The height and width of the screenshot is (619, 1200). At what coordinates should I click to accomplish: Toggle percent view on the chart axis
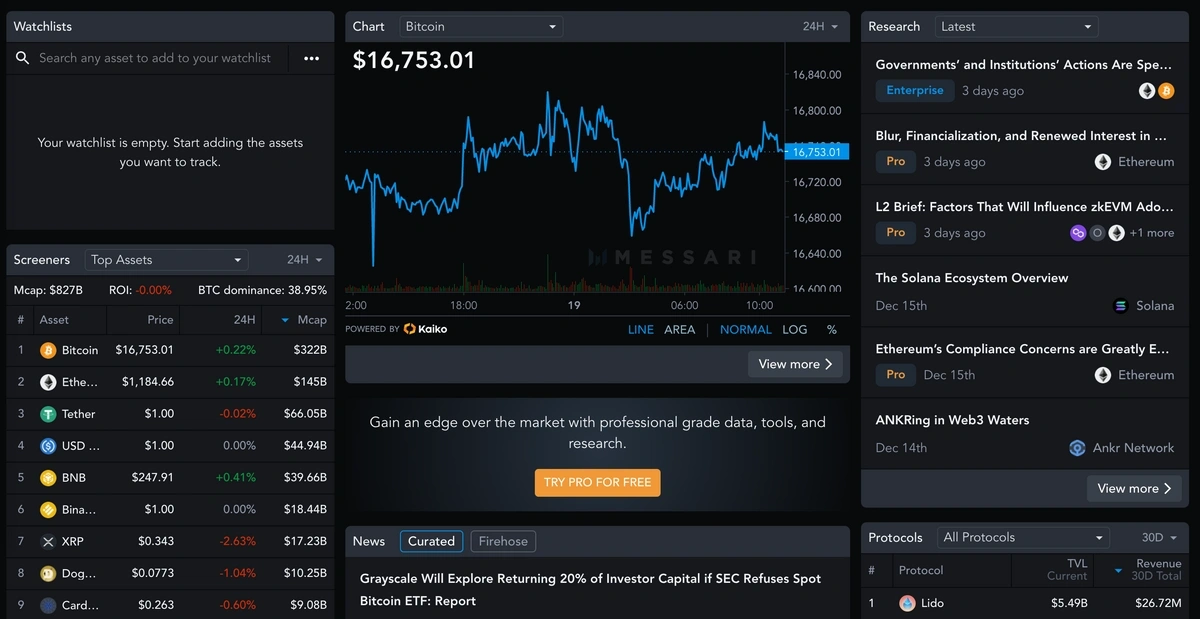(831, 328)
